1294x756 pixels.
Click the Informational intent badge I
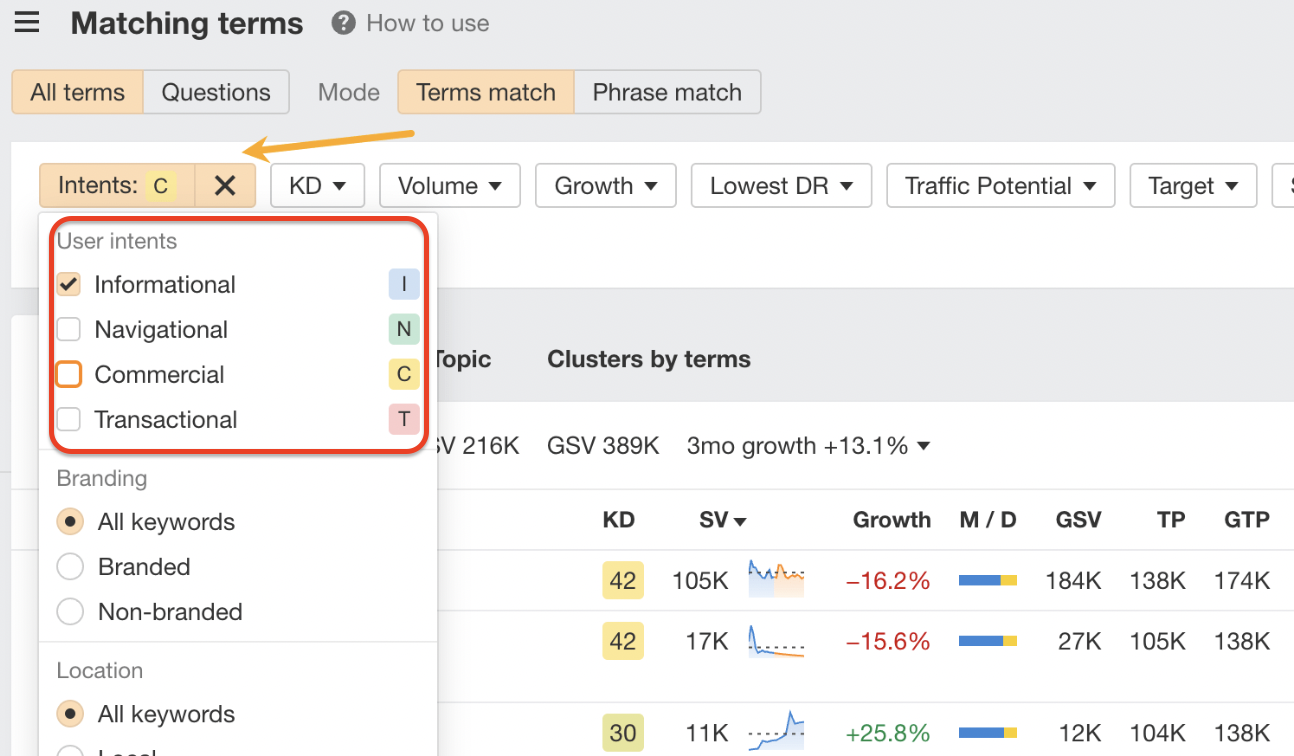[x=404, y=284]
